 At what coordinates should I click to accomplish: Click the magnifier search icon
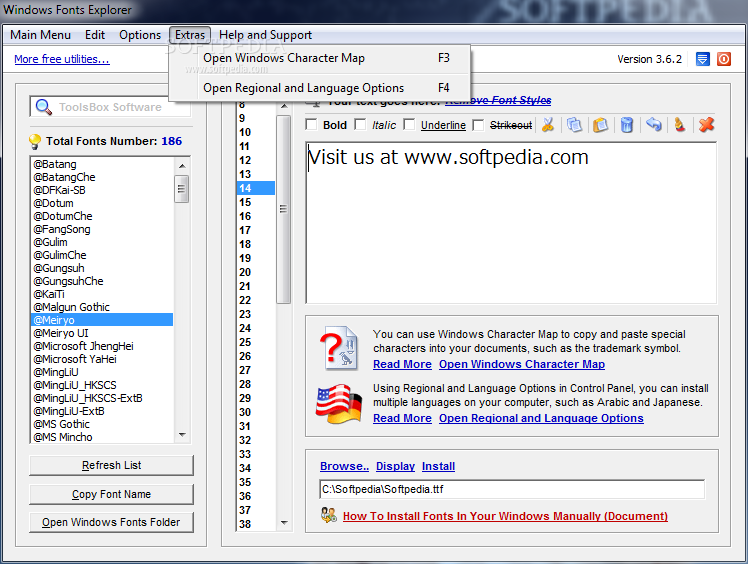tap(43, 107)
